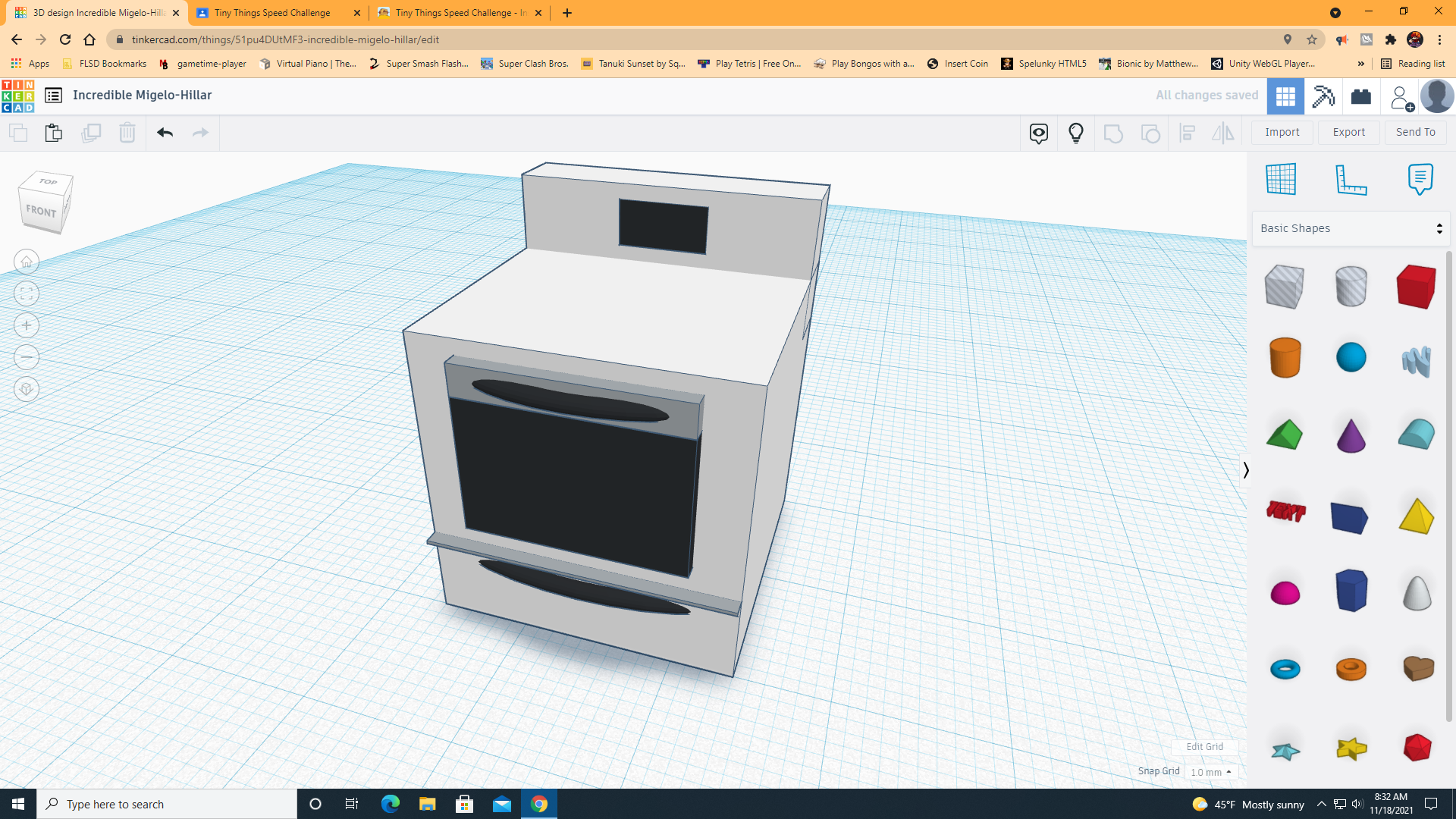Viewport: 1456px width, 819px height.
Task: Collapse the shapes panel chevron
Action: 1245,470
